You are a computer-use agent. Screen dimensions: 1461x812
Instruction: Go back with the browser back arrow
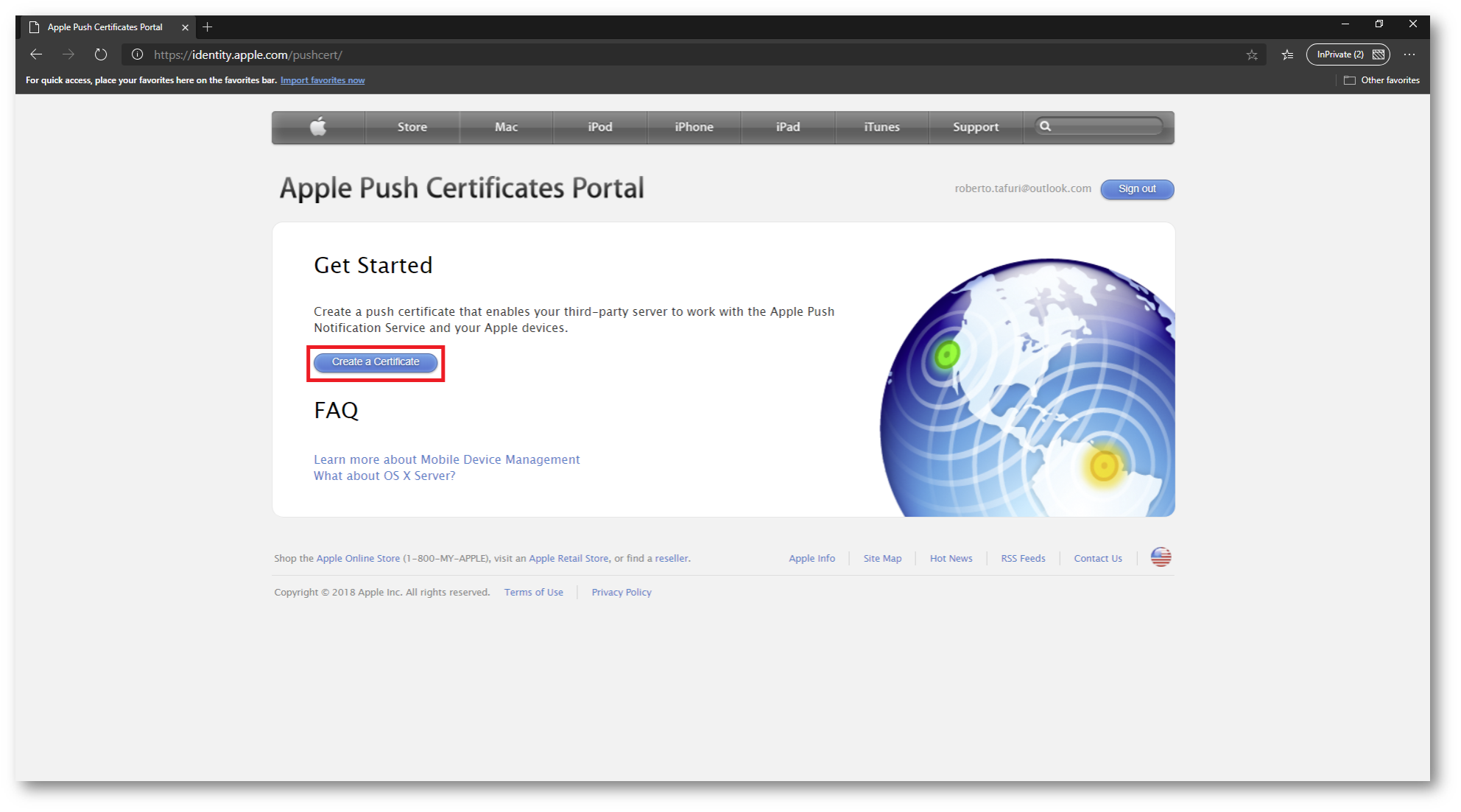[x=36, y=54]
